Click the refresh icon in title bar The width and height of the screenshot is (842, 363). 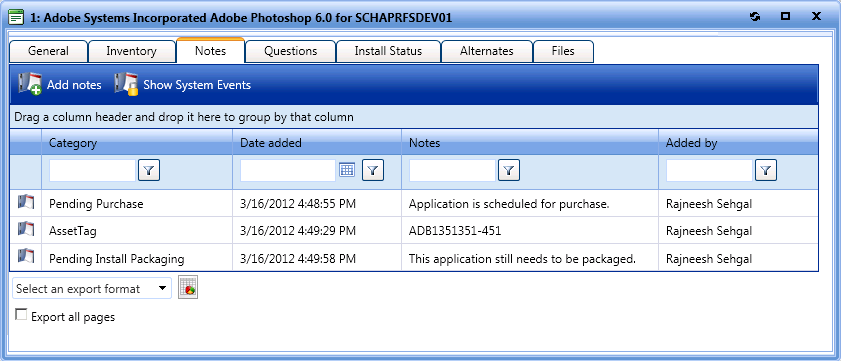[x=755, y=17]
